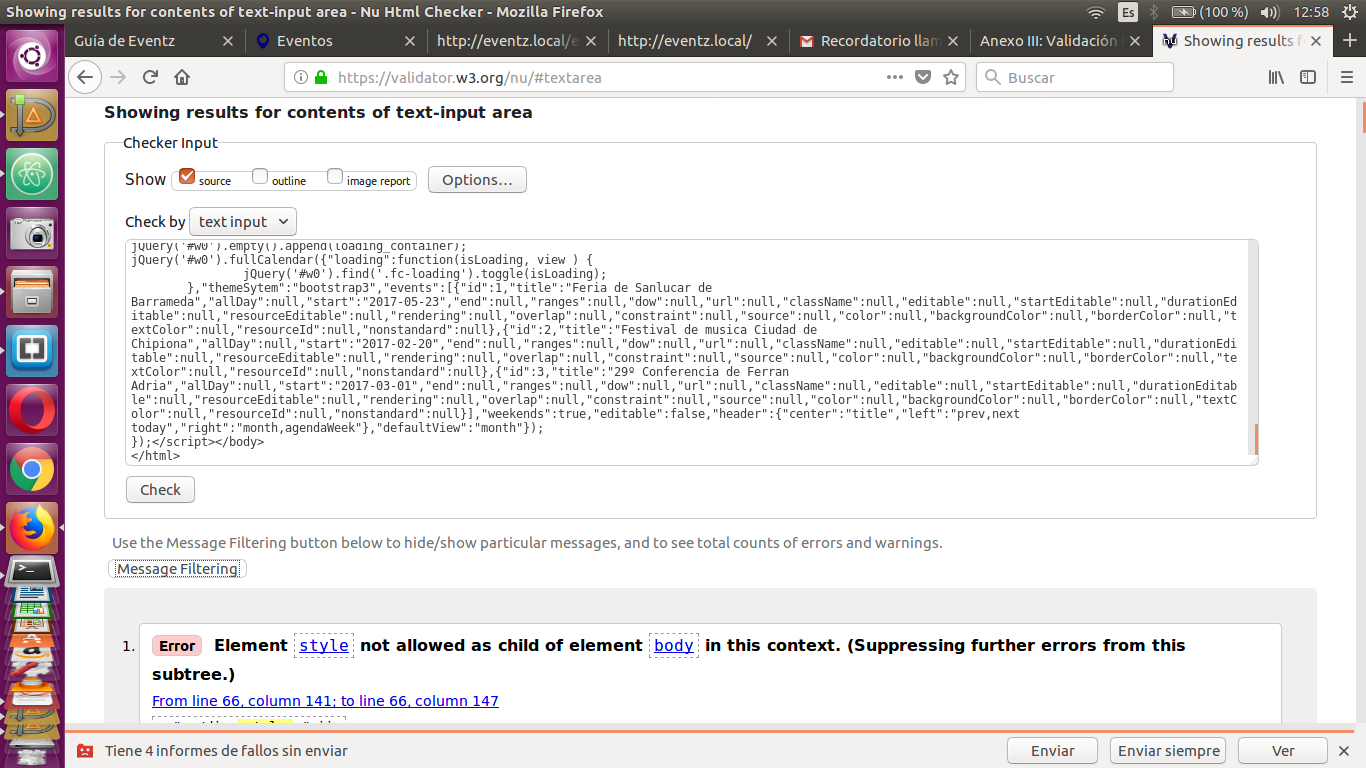Launch Brackets editor from dock

tap(33, 351)
